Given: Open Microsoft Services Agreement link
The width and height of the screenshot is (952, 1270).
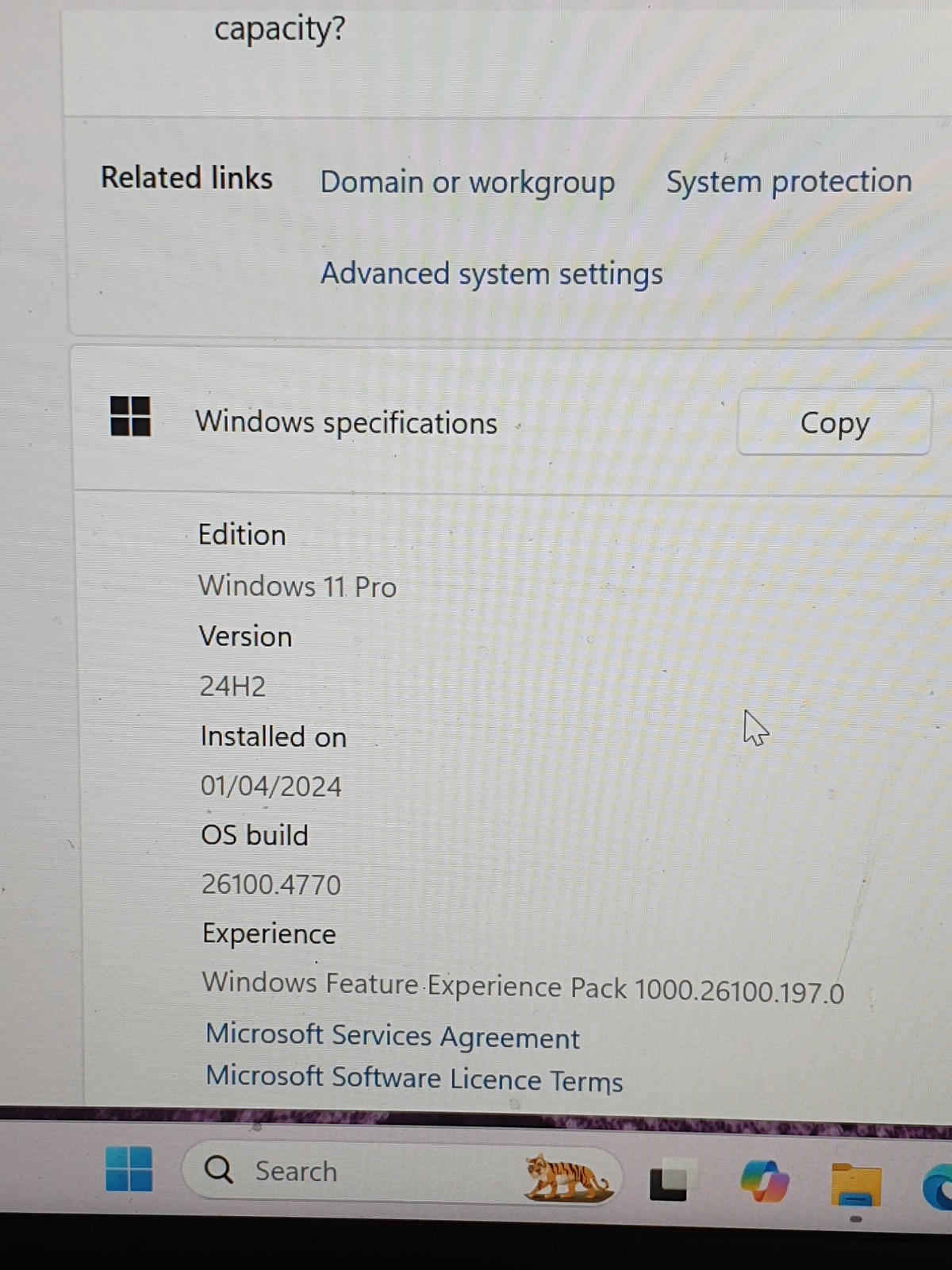Looking at the screenshot, I should [393, 1037].
